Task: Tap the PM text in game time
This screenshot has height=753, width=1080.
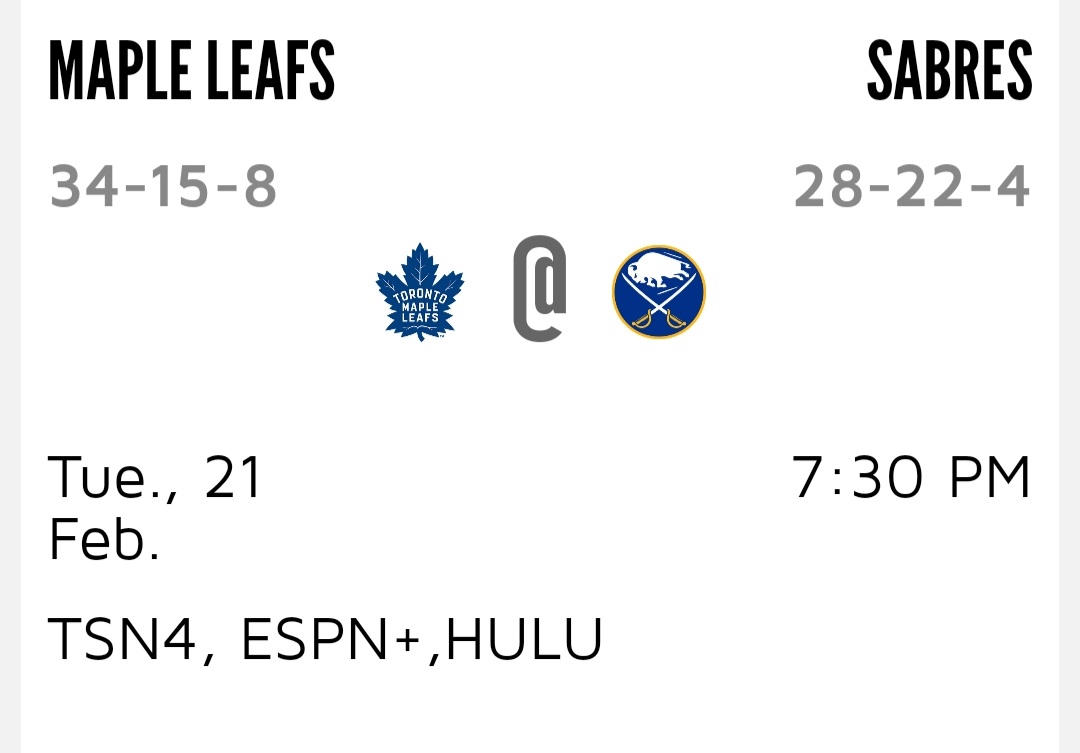Action: pos(989,477)
